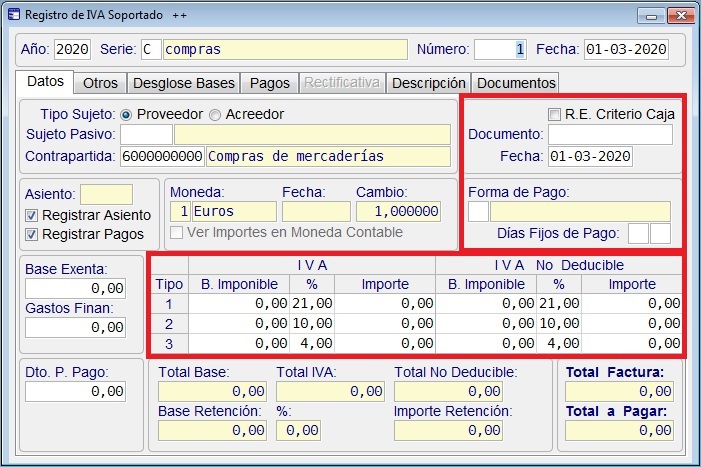Click the Documento input field

(596, 134)
